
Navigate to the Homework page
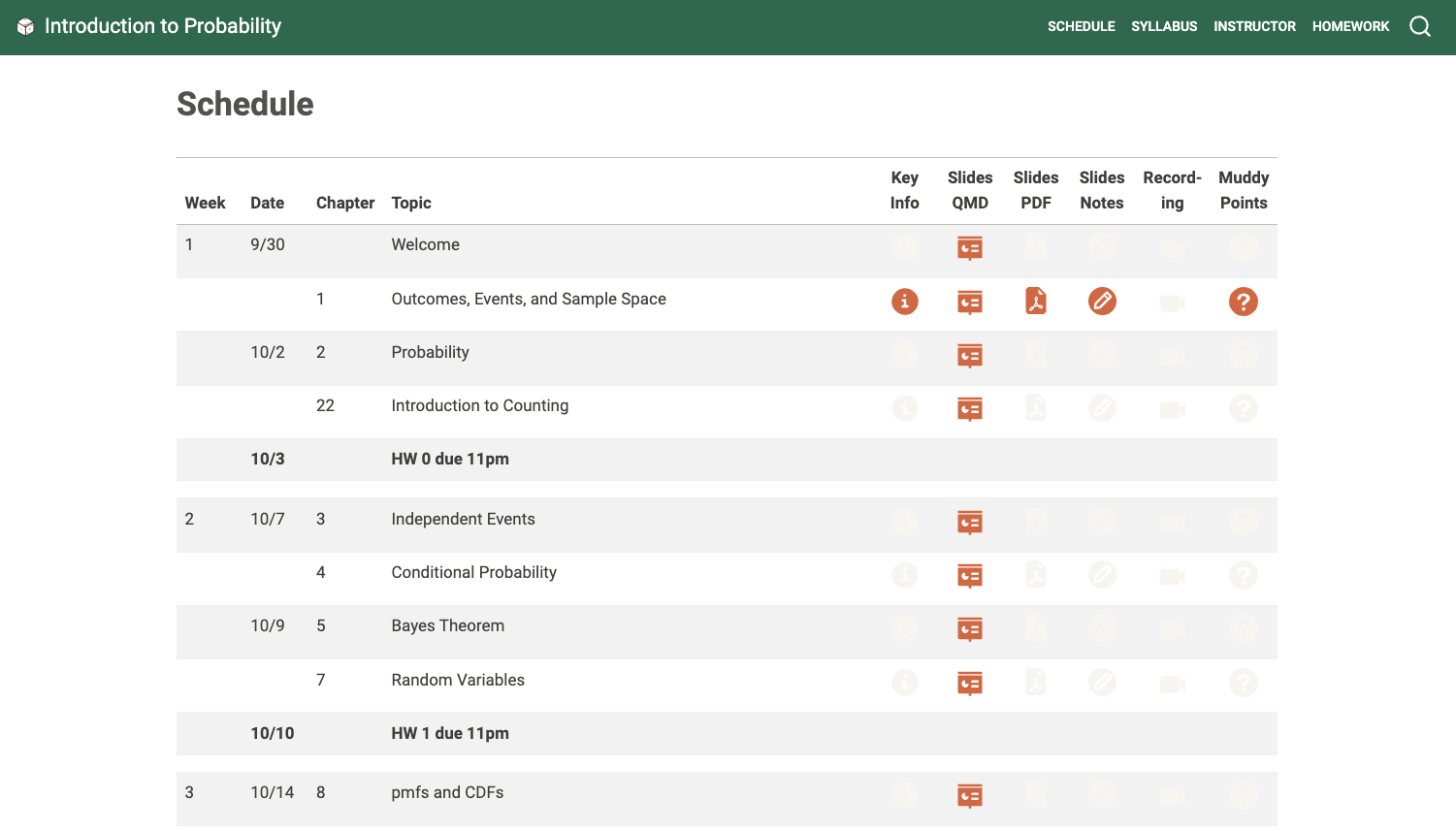coord(1350,26)
